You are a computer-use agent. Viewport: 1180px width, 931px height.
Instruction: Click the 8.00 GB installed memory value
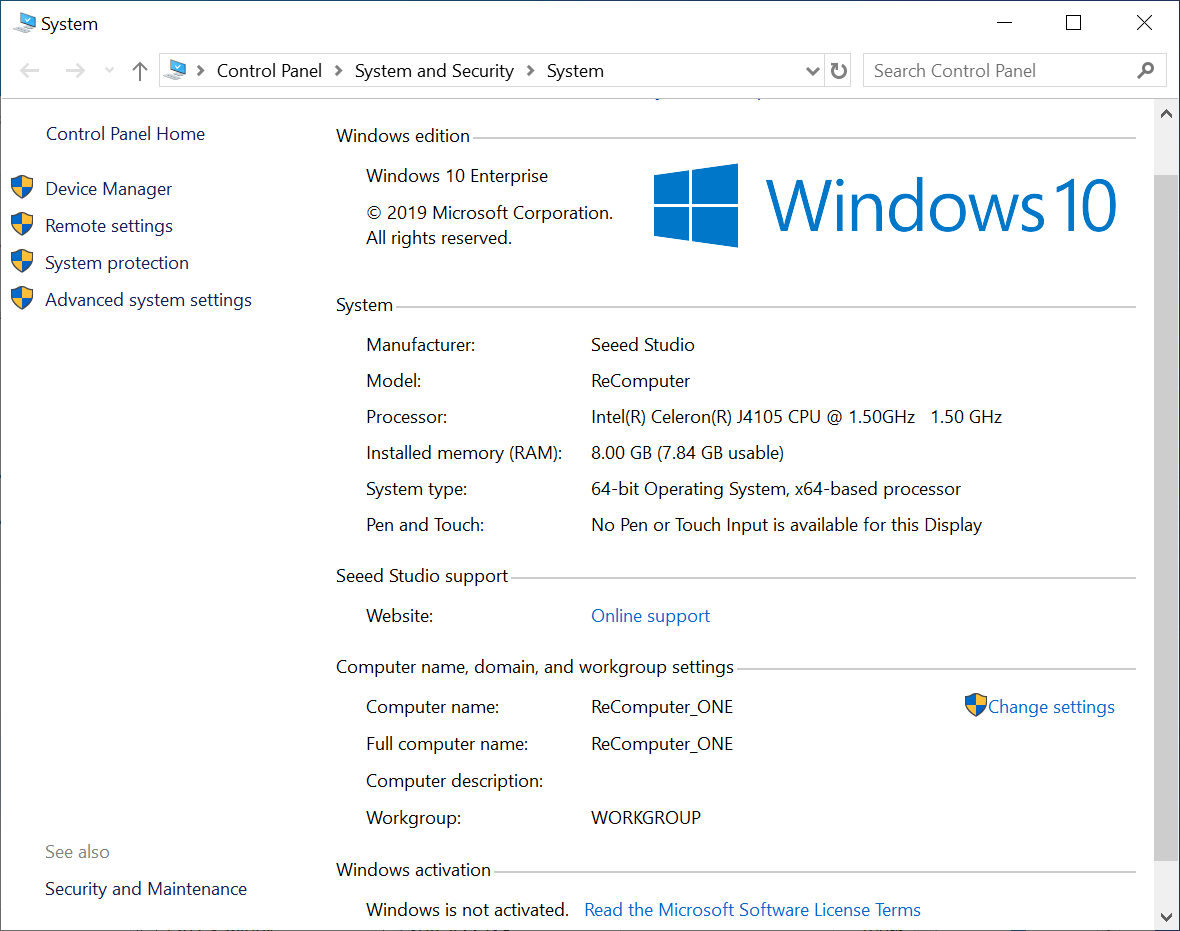point(687,453)
